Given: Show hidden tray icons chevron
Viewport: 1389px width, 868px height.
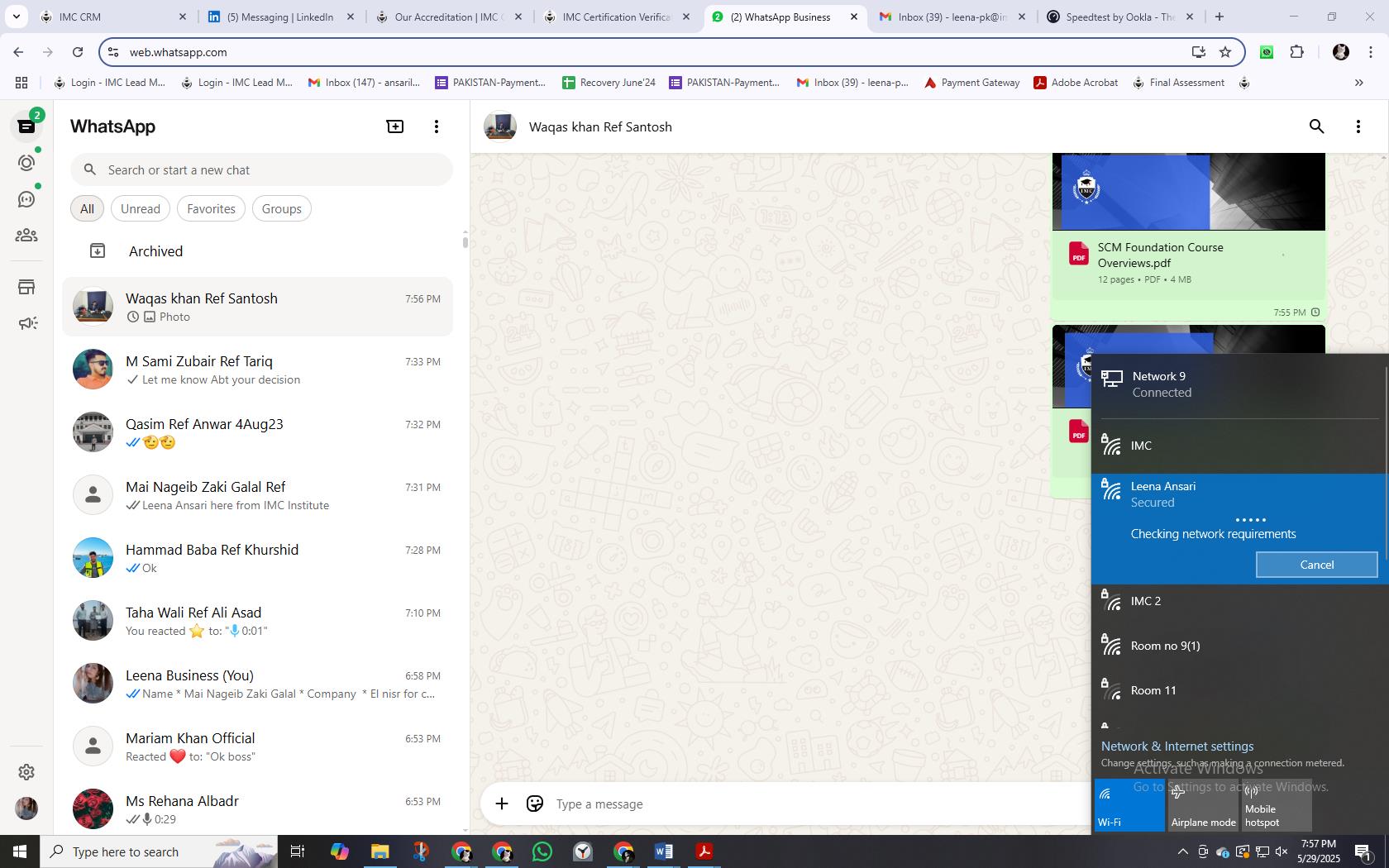Looking at the screenshot, I should [1182, 851].
